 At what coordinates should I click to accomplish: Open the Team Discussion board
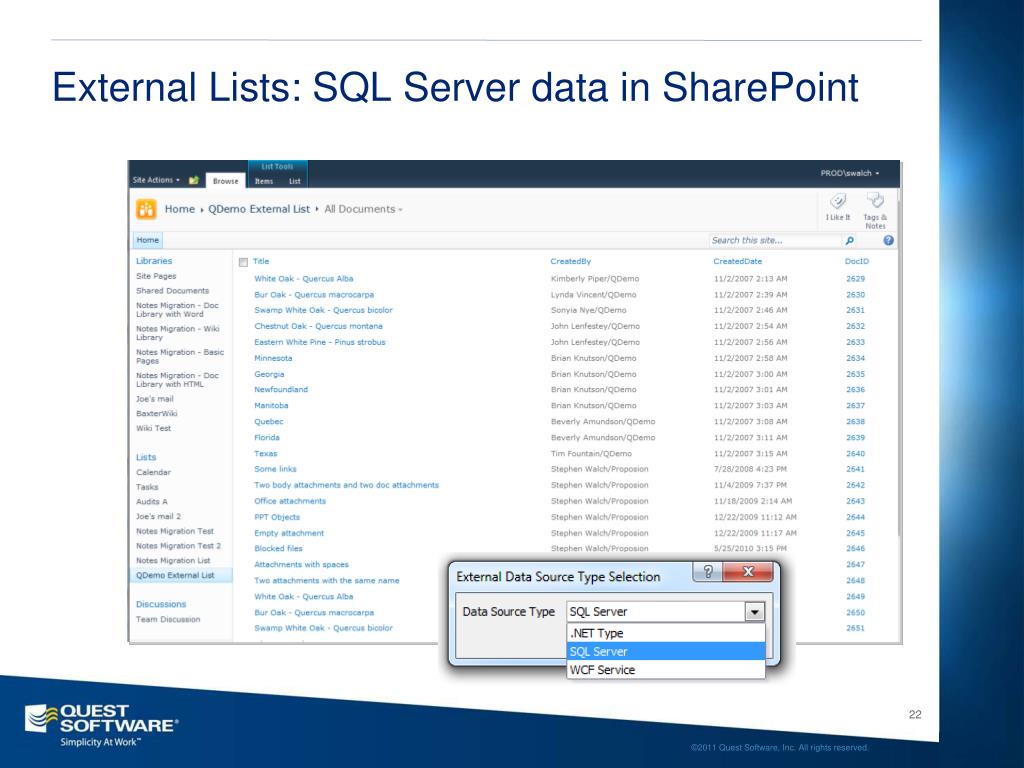tap(168, 619)
